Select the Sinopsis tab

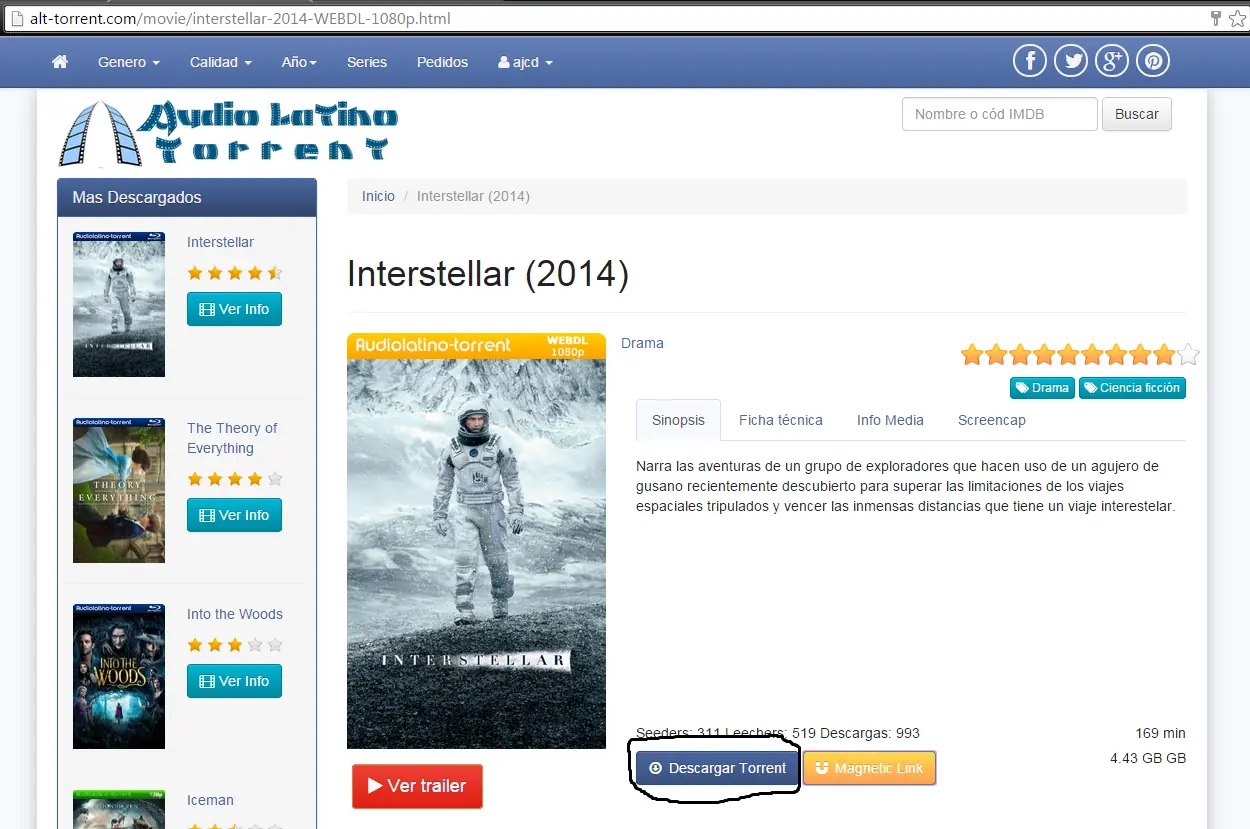[679, 420]
